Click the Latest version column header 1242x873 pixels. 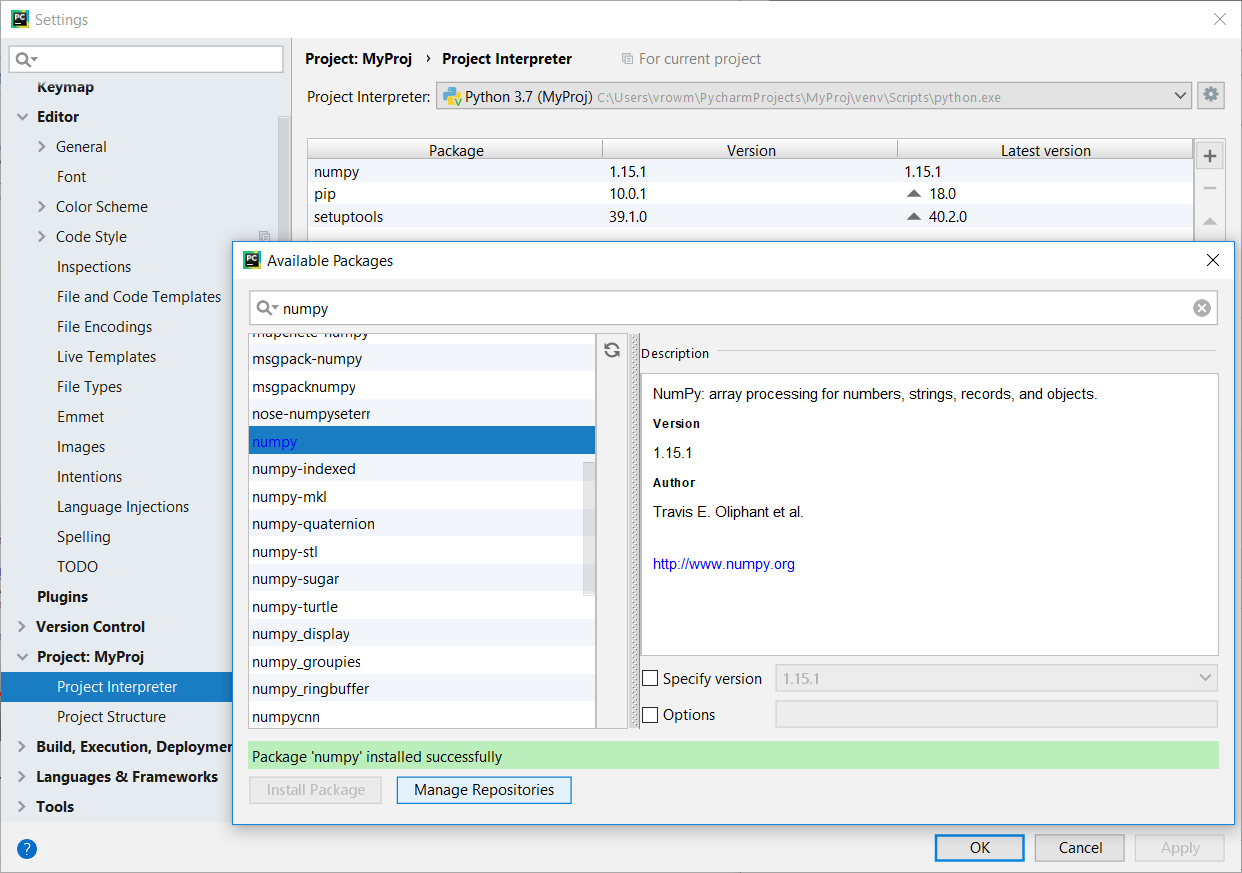point(1046,151)
